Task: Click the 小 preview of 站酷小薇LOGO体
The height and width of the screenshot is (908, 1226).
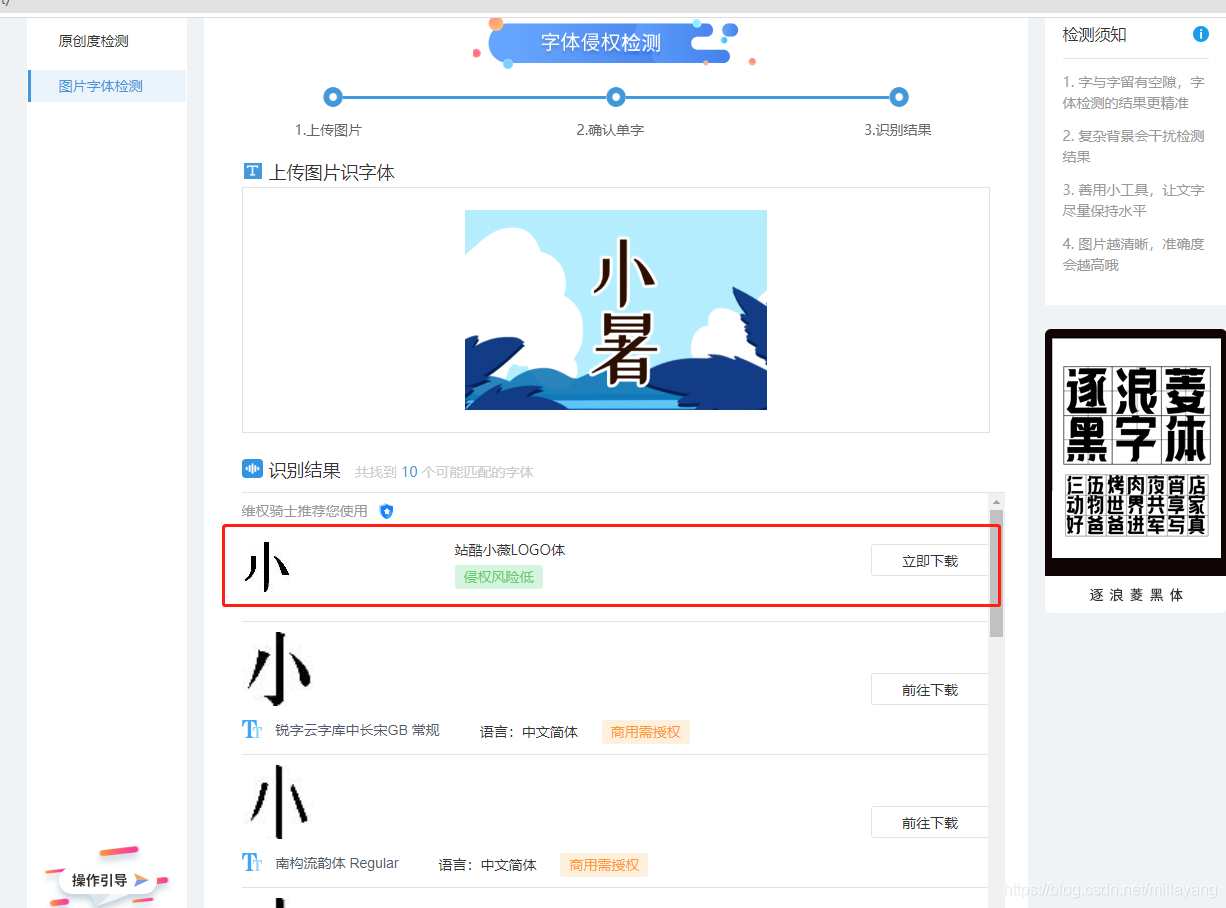Action: [267, 566]
